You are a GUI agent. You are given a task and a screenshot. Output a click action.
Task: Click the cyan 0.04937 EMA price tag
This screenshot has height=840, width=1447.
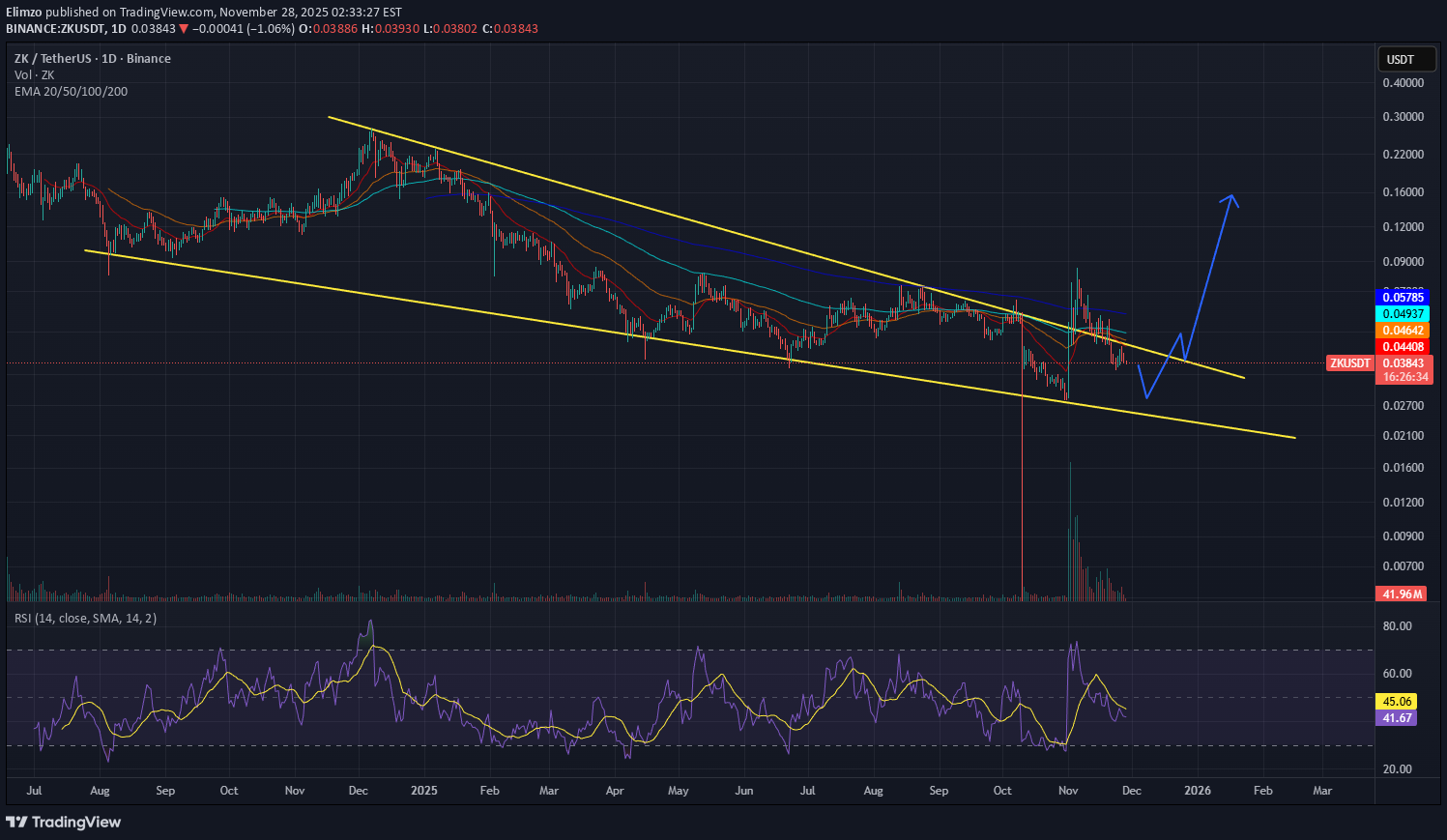1401,314
